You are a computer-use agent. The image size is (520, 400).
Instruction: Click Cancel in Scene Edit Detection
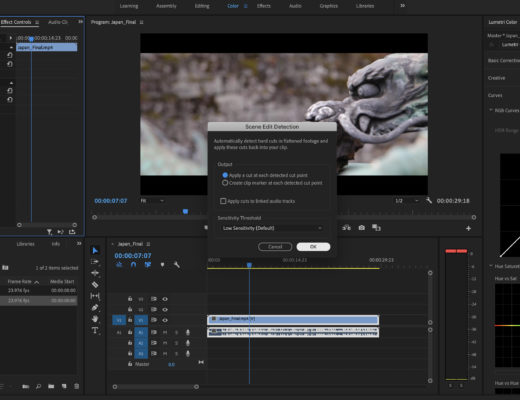coord(275,247)
